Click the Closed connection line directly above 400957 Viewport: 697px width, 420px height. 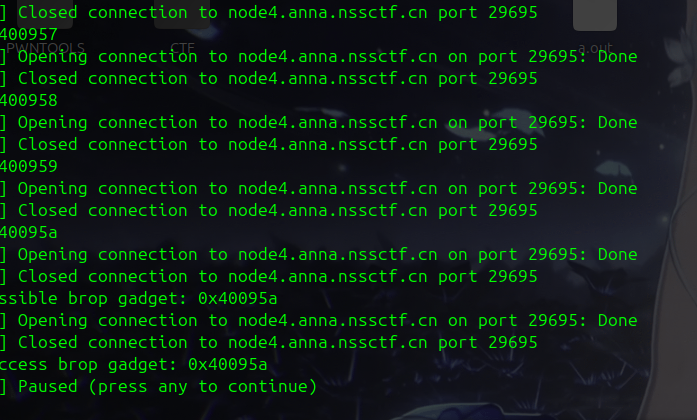click(x=270, y=12)
